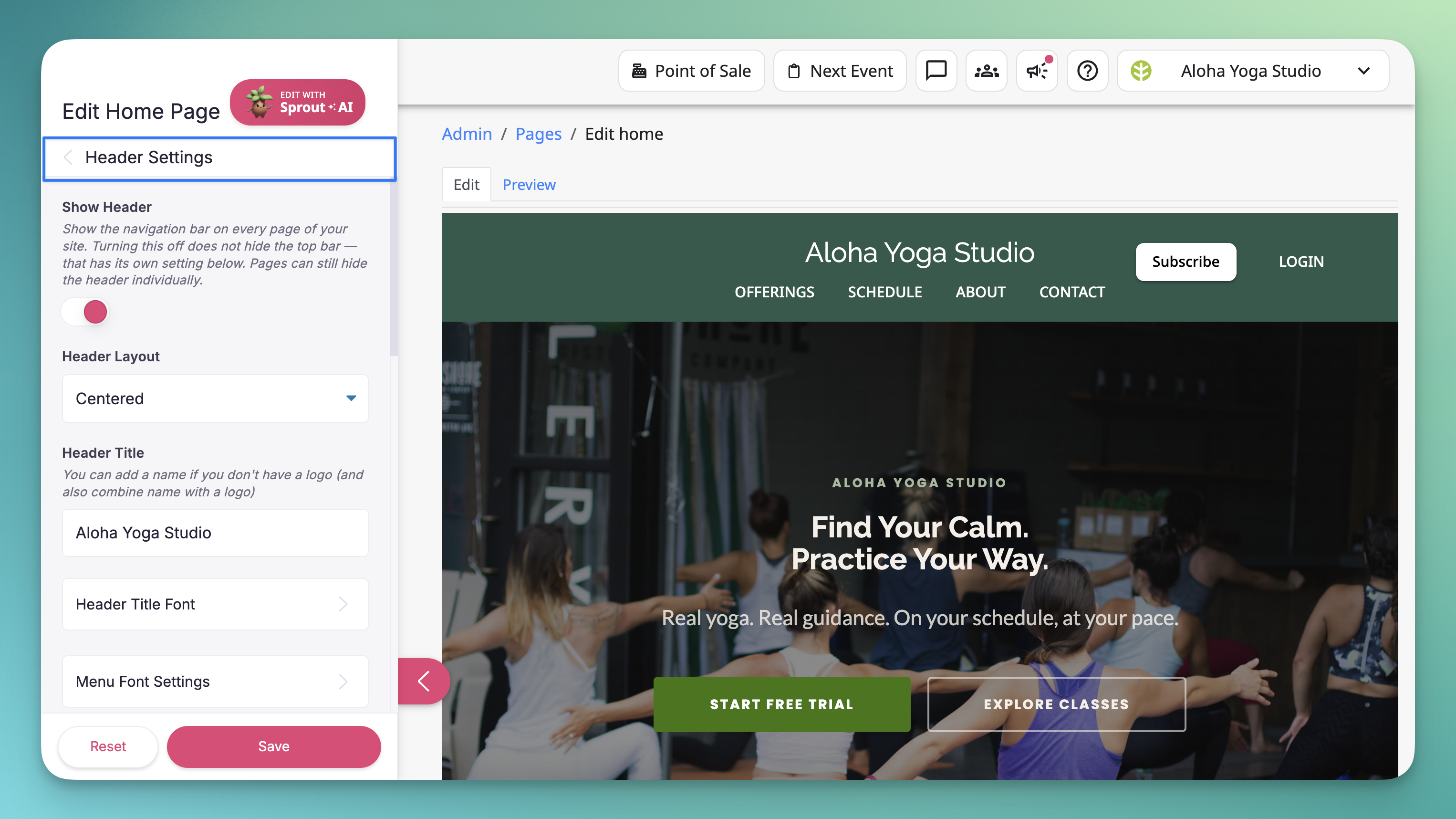The height and width of the screenshot is (819, 1456).
Task: Click the back arrow in Header Settings
Action: (68, 157)
